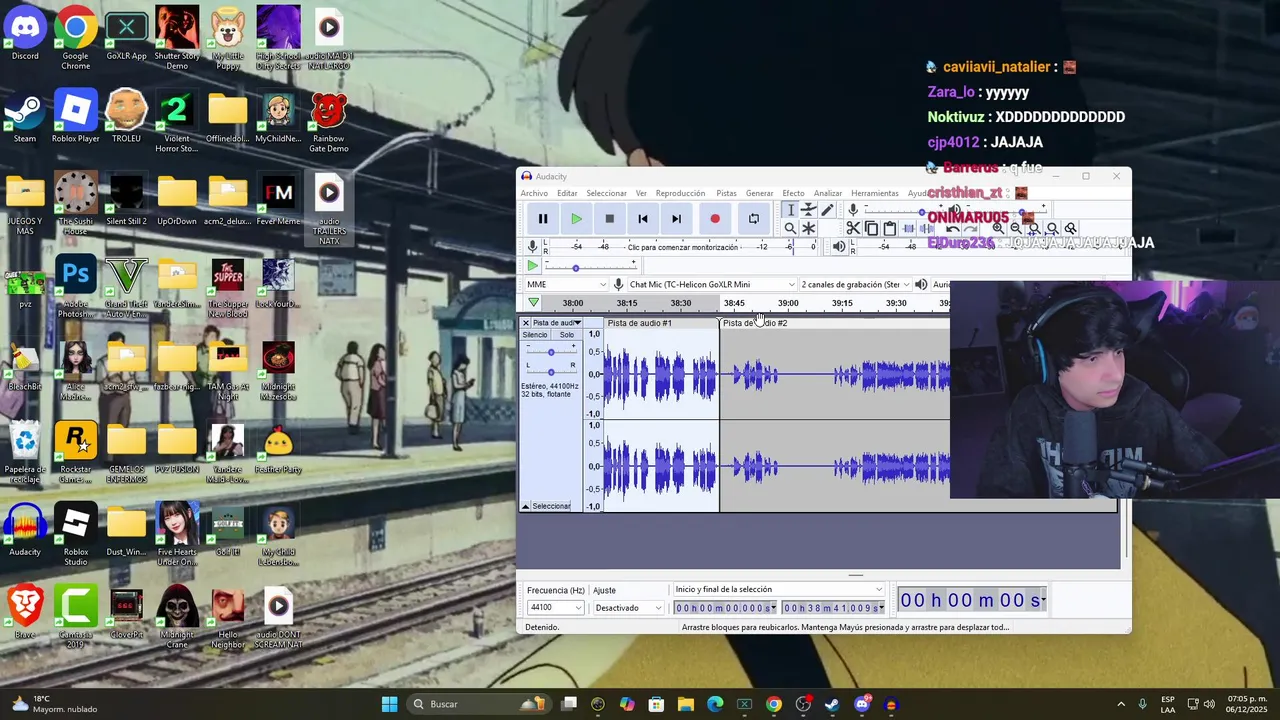Click Play-at-speed green button
1280x720 pixels.
(x=532, y=266)
